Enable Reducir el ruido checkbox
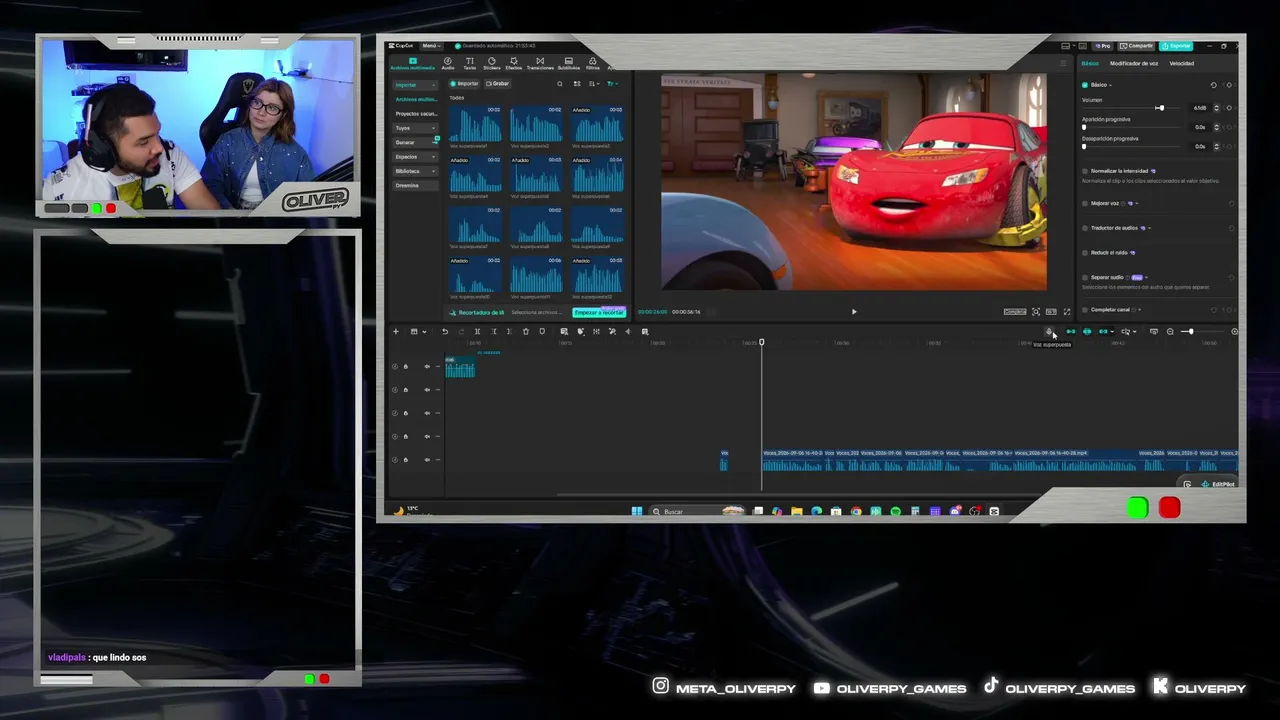 pos(1085,253)
